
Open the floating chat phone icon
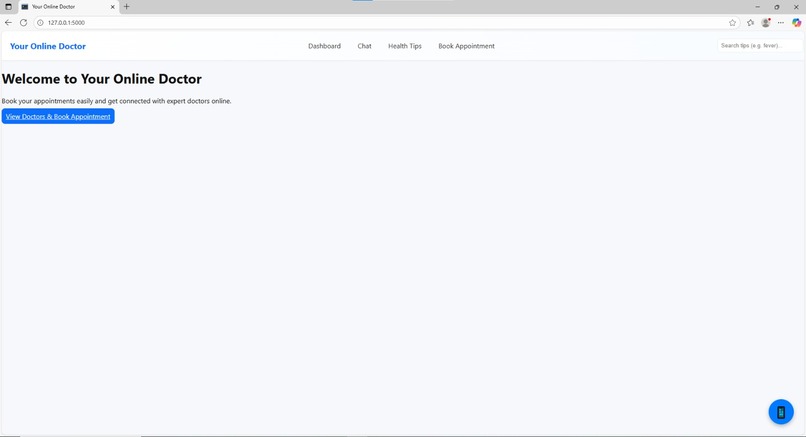pos(781,412)
